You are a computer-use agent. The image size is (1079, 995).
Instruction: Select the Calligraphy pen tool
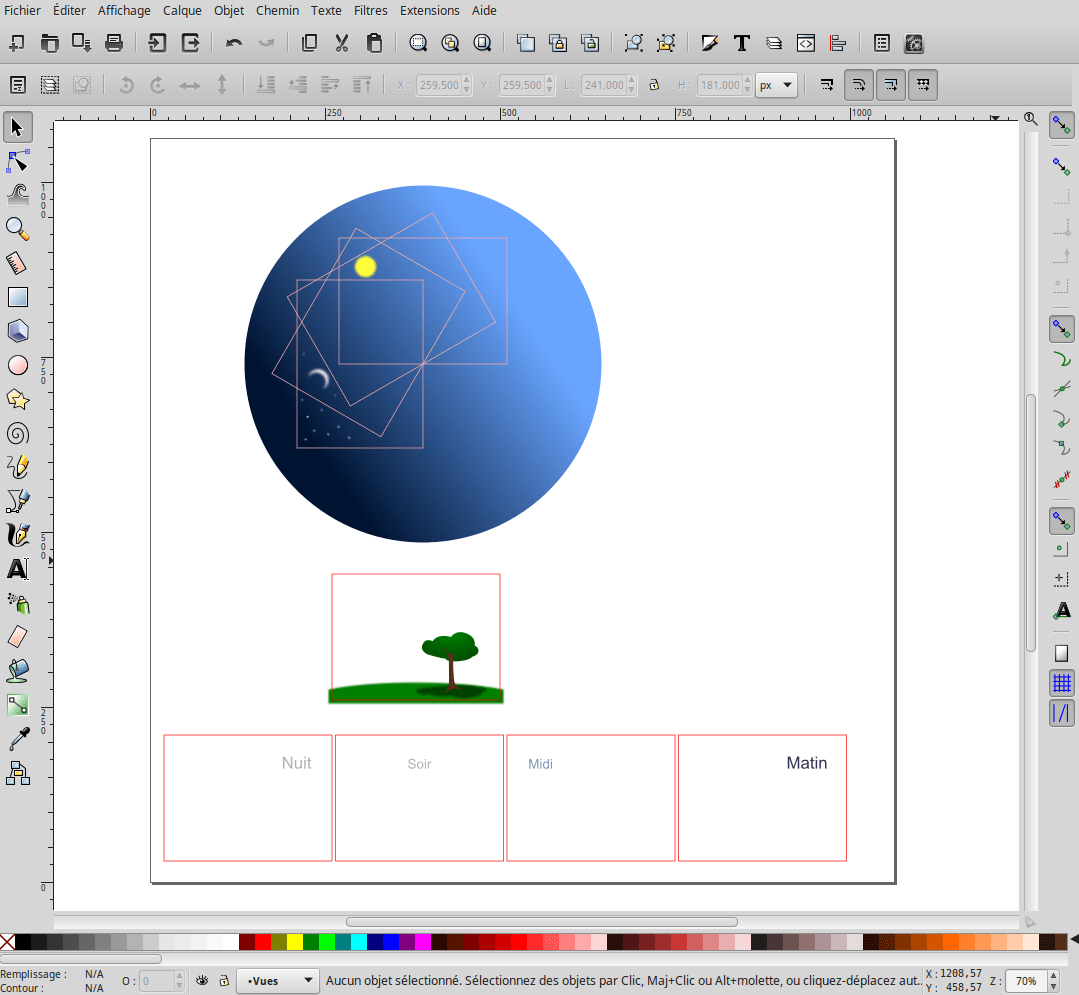(17, 535)
